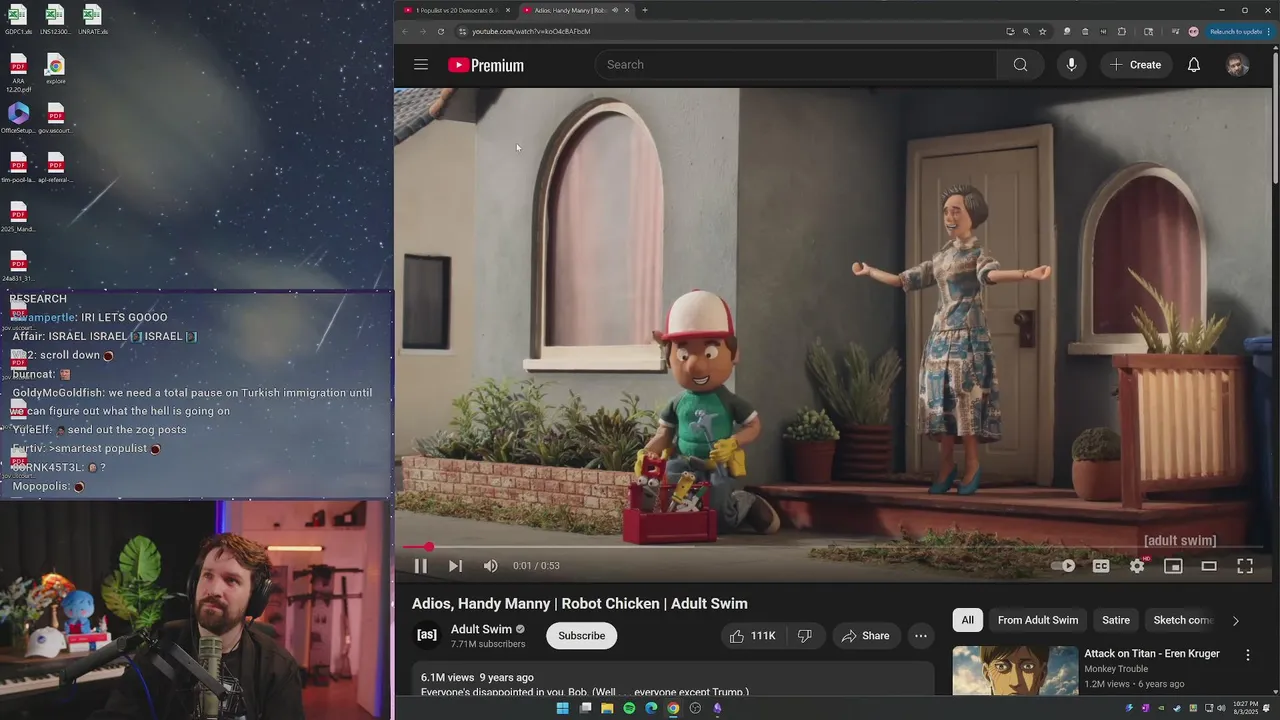
Task: Open the explore Chrome shortcut on desktop
Action: pyautogui.click(x=56, y=70)
